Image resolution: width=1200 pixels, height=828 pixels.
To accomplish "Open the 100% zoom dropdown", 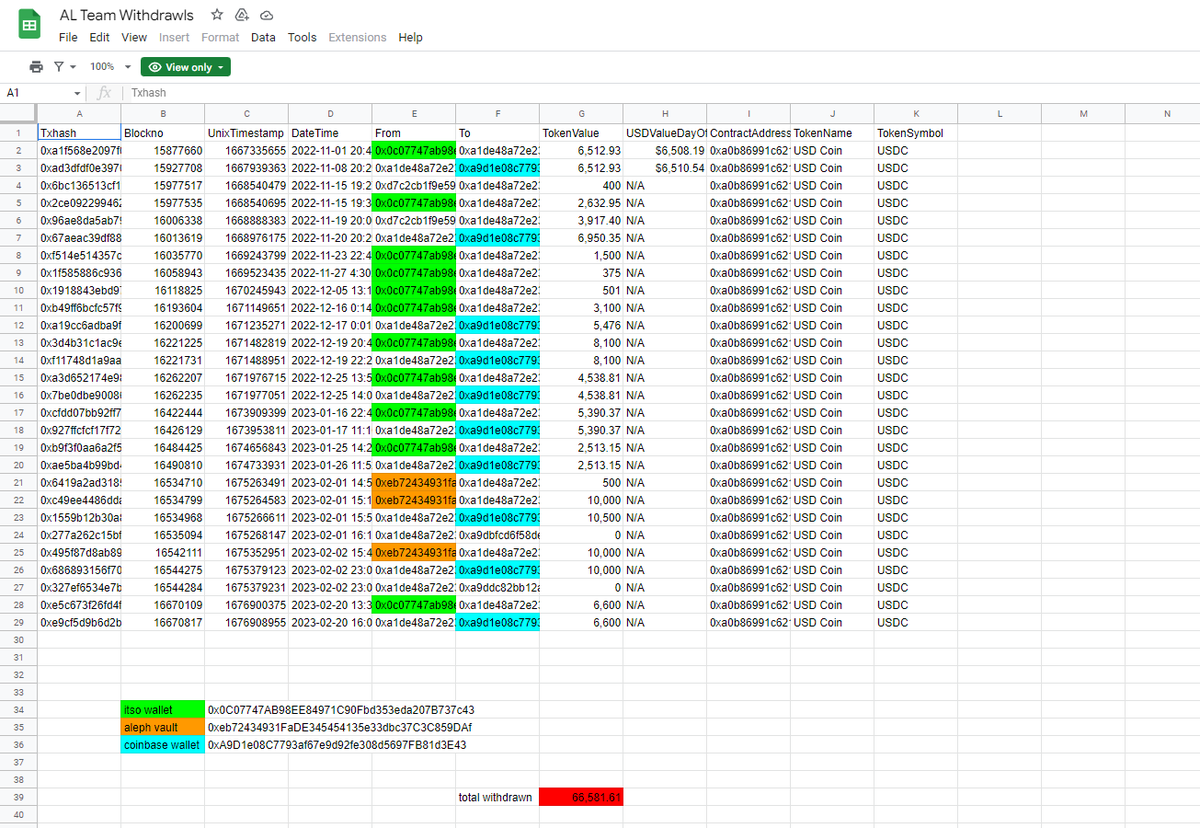I will 110,67.
